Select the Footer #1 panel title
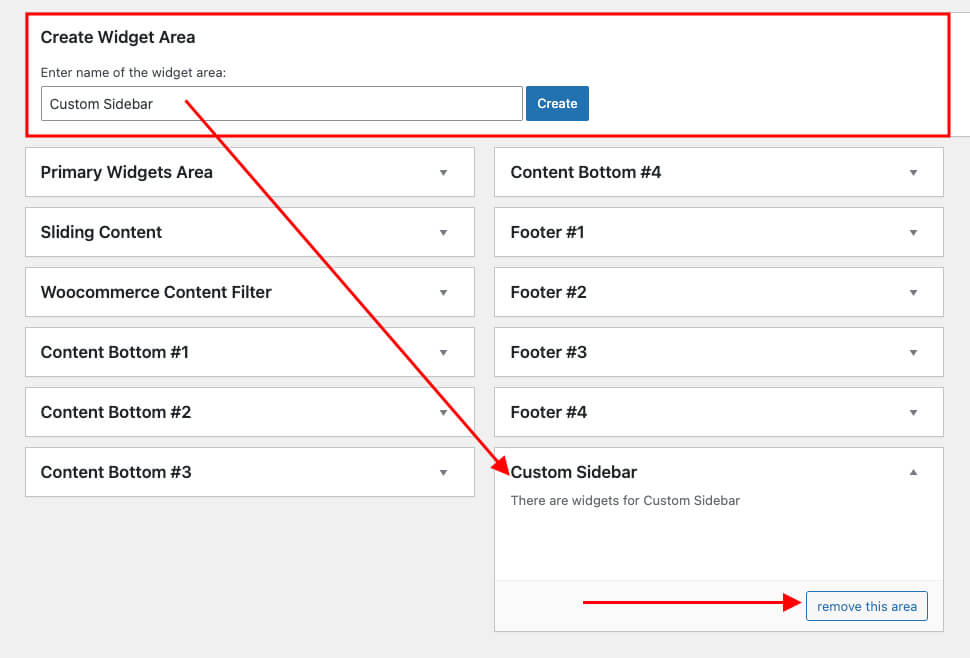The width and height of the screenshot is (970, 658). (x=547, y=232)
